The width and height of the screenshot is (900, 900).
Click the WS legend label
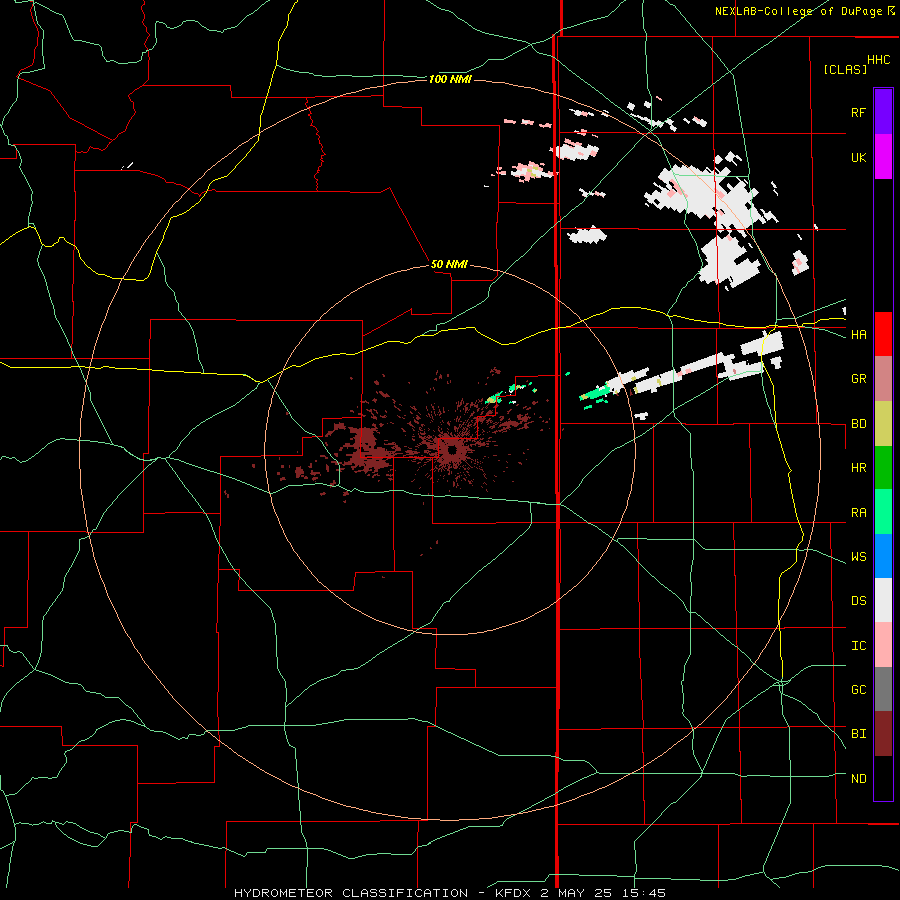(x=858, y=557)
